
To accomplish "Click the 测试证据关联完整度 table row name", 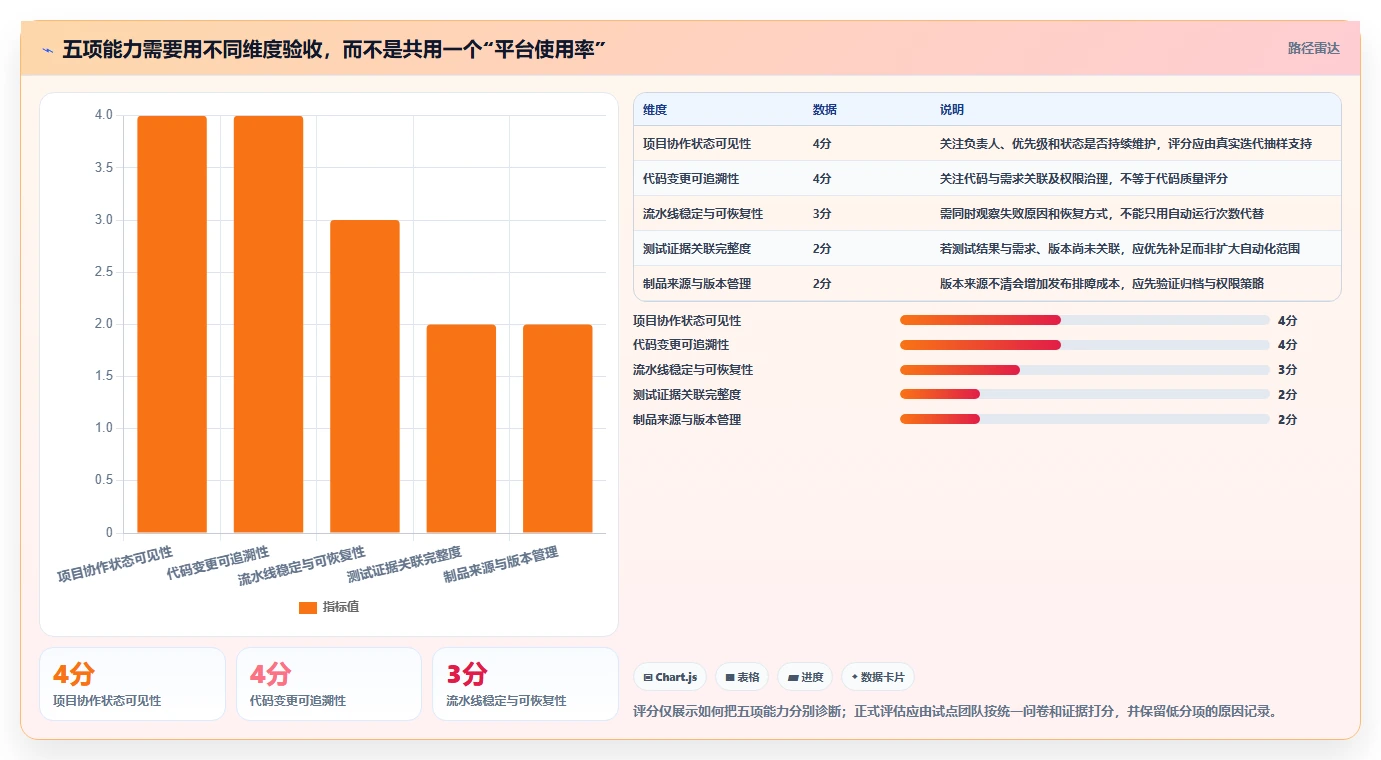I will (x=697, y=249).
